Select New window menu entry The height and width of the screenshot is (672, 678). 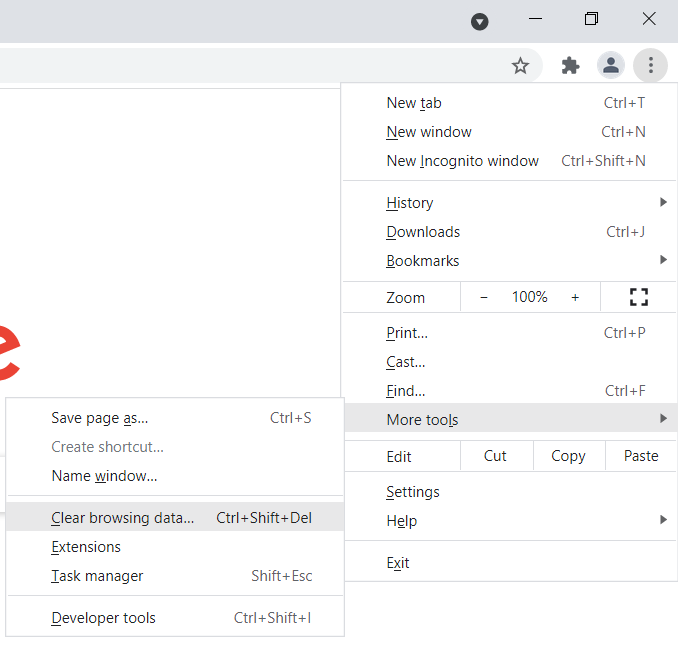510,132
